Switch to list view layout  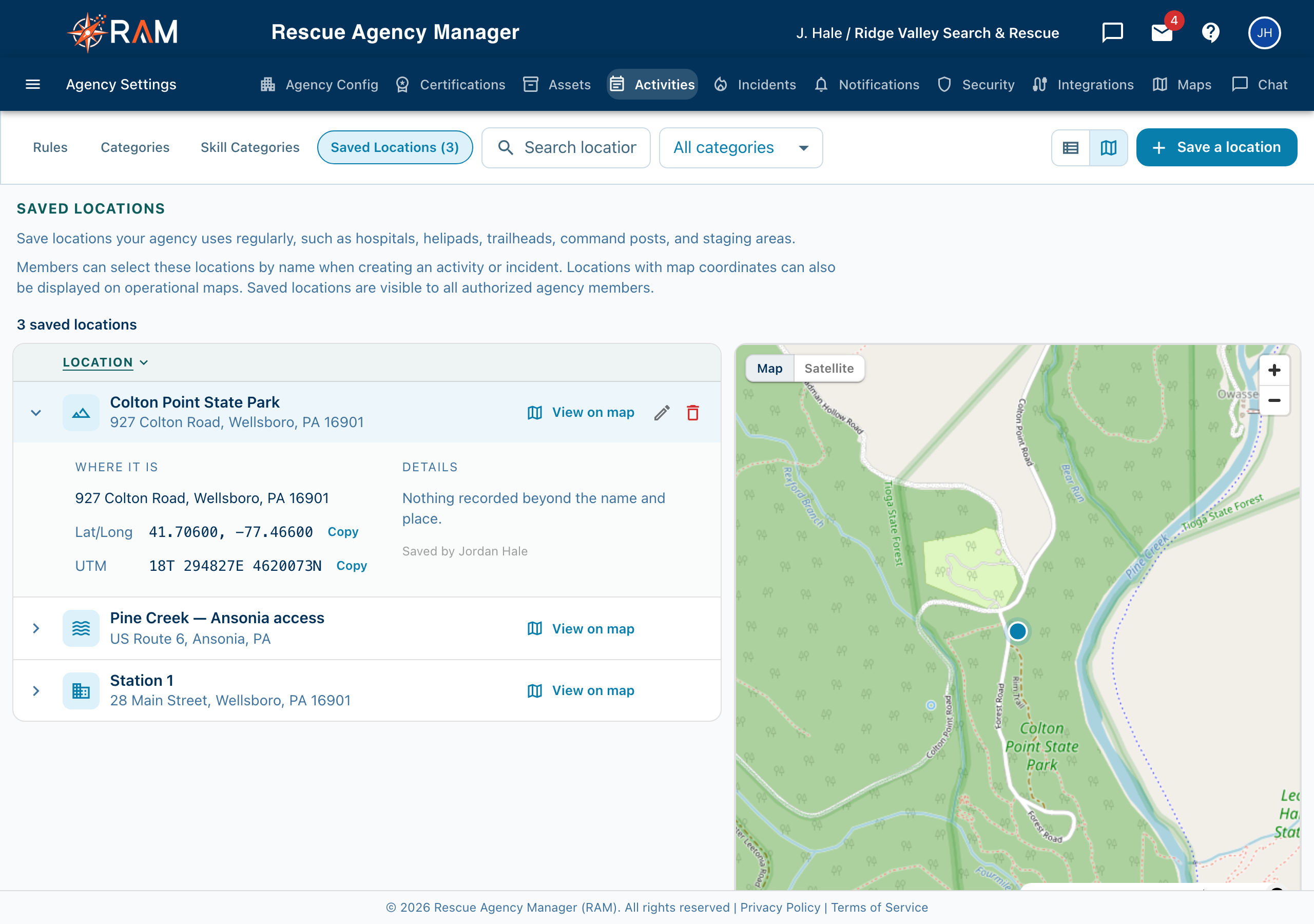click(x=1070, y=148)
